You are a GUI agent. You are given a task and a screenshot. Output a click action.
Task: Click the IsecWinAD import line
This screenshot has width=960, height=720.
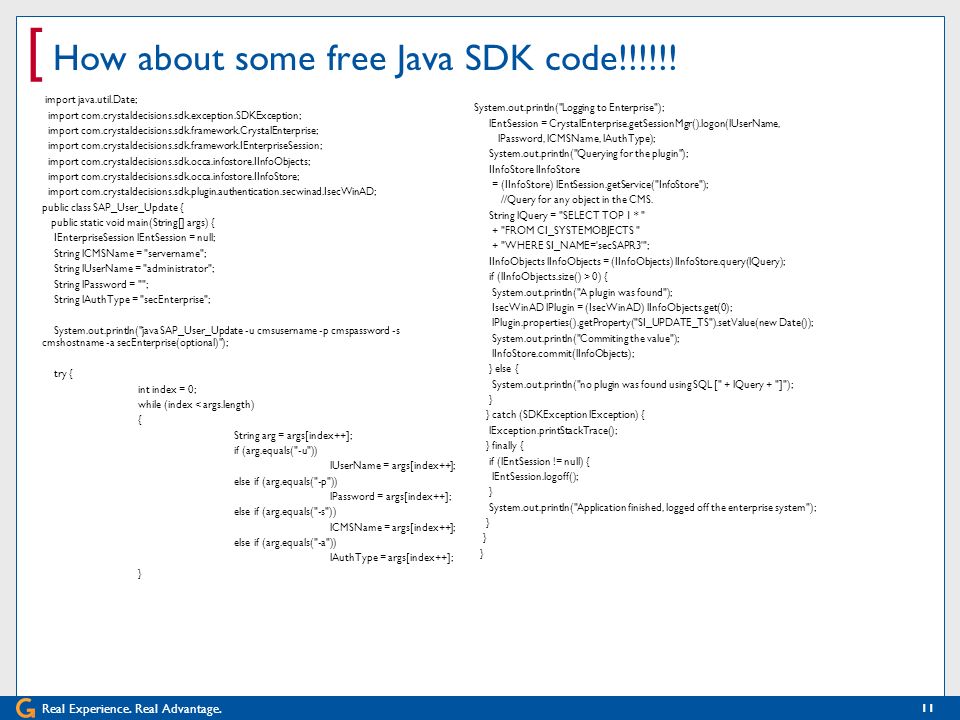tap(212, 192)
